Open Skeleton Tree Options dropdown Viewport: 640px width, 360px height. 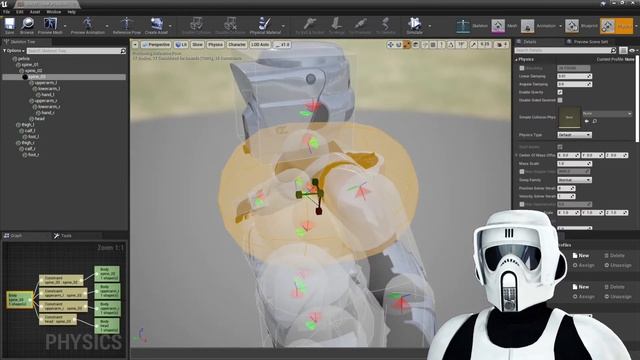(14, 51)
